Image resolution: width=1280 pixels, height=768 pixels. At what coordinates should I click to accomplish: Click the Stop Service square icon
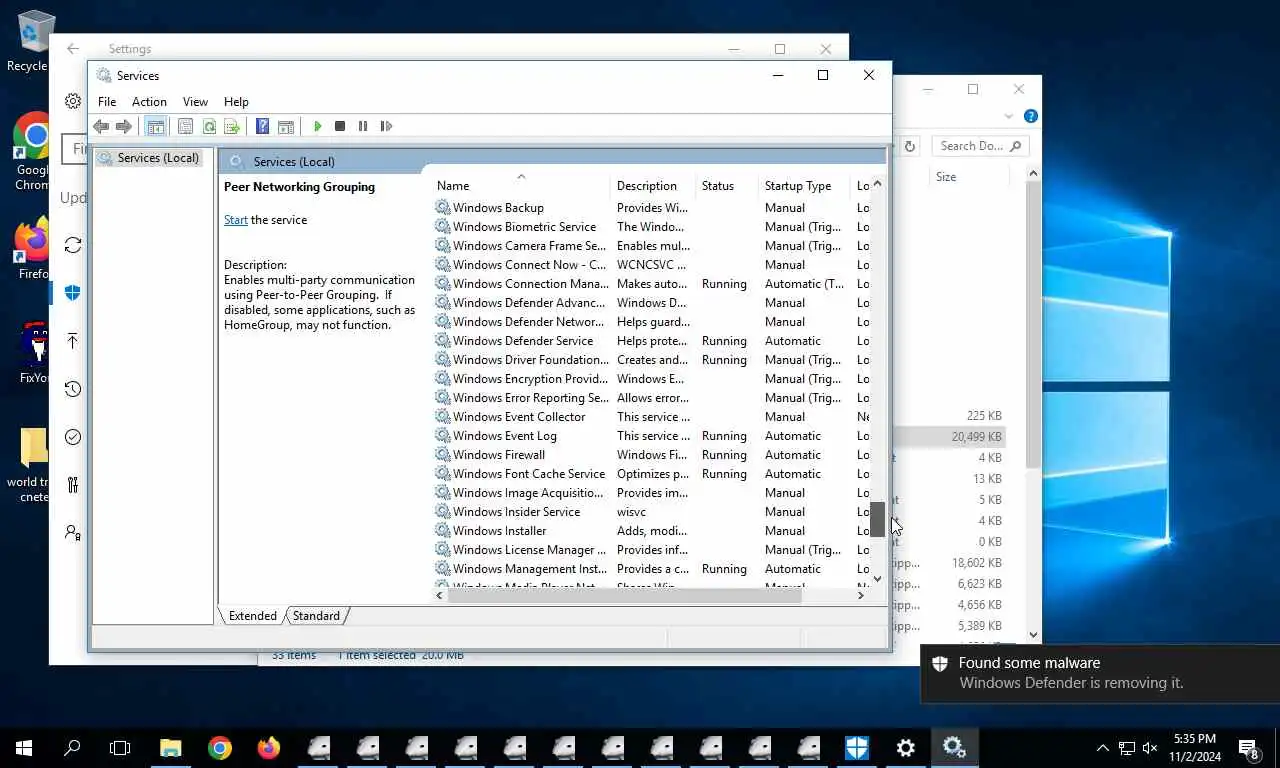point(340,126)
